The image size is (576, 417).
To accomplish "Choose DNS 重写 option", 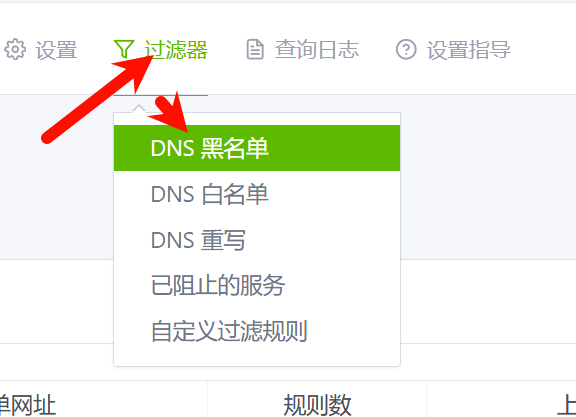I will point(257,240).
